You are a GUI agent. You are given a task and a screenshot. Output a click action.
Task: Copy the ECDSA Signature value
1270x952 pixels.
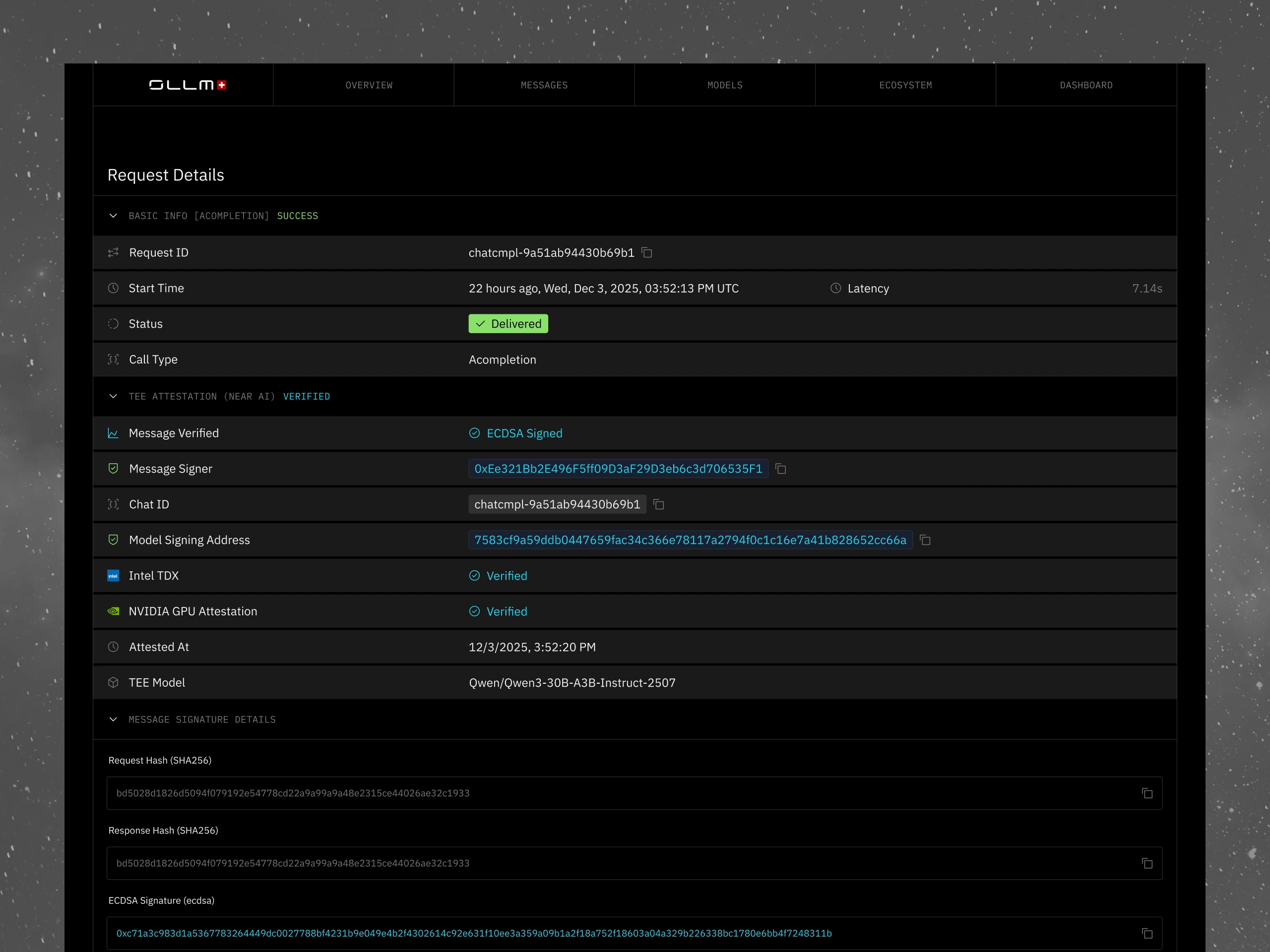pyautogui.click(x=1146, y=933)
